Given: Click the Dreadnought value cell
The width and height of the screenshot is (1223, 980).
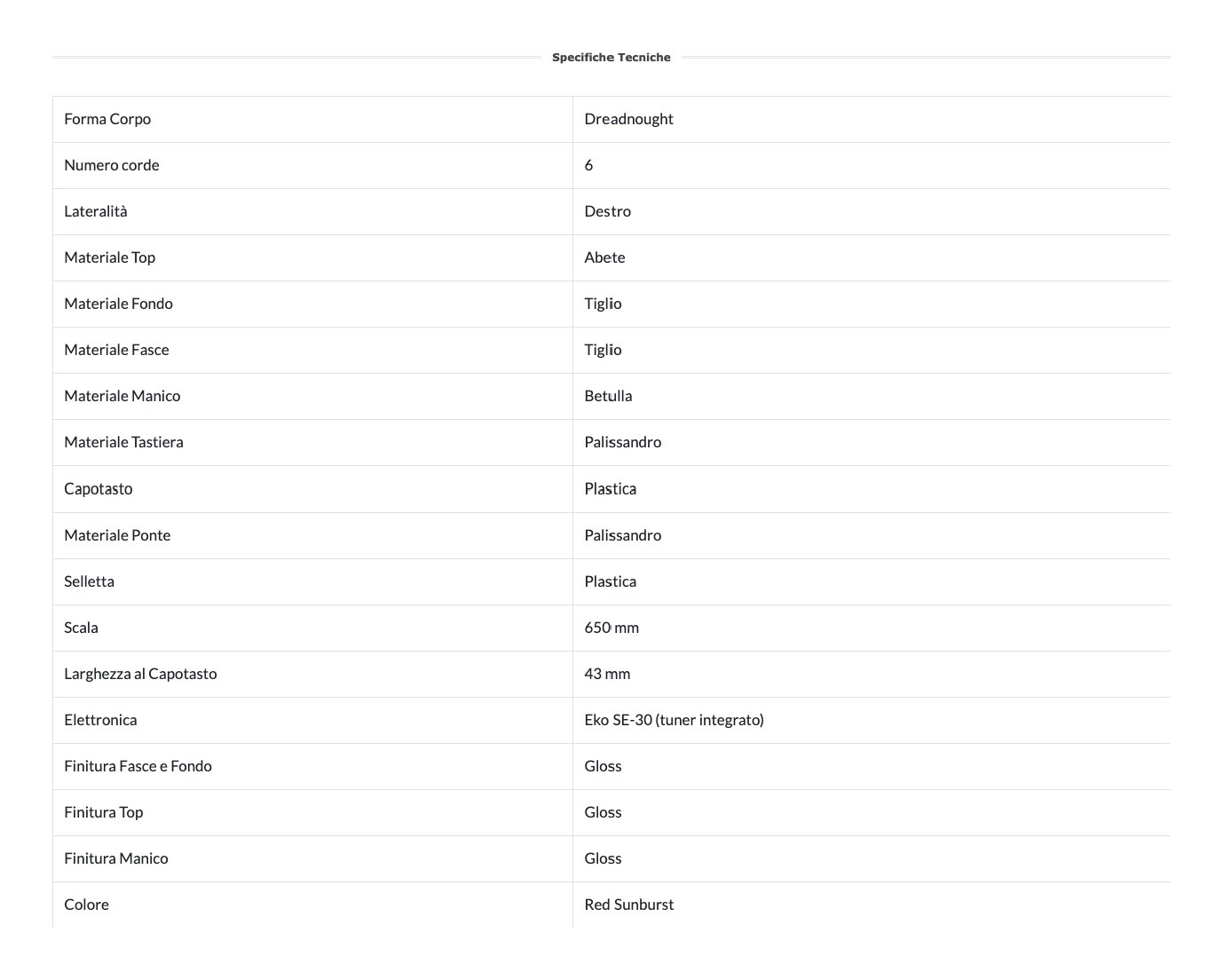Looking at the screenshot, I should click(x=628, y=119).
